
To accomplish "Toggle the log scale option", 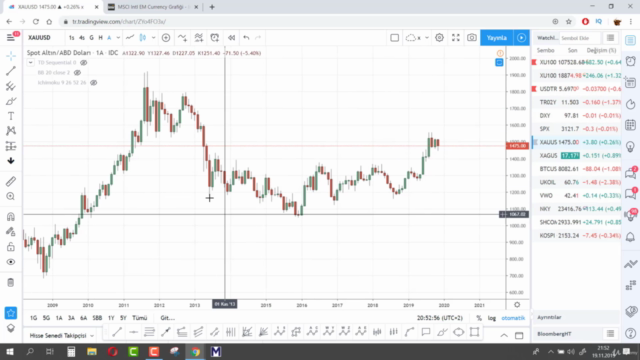I will pyautogui.click(x=491, y=318).
